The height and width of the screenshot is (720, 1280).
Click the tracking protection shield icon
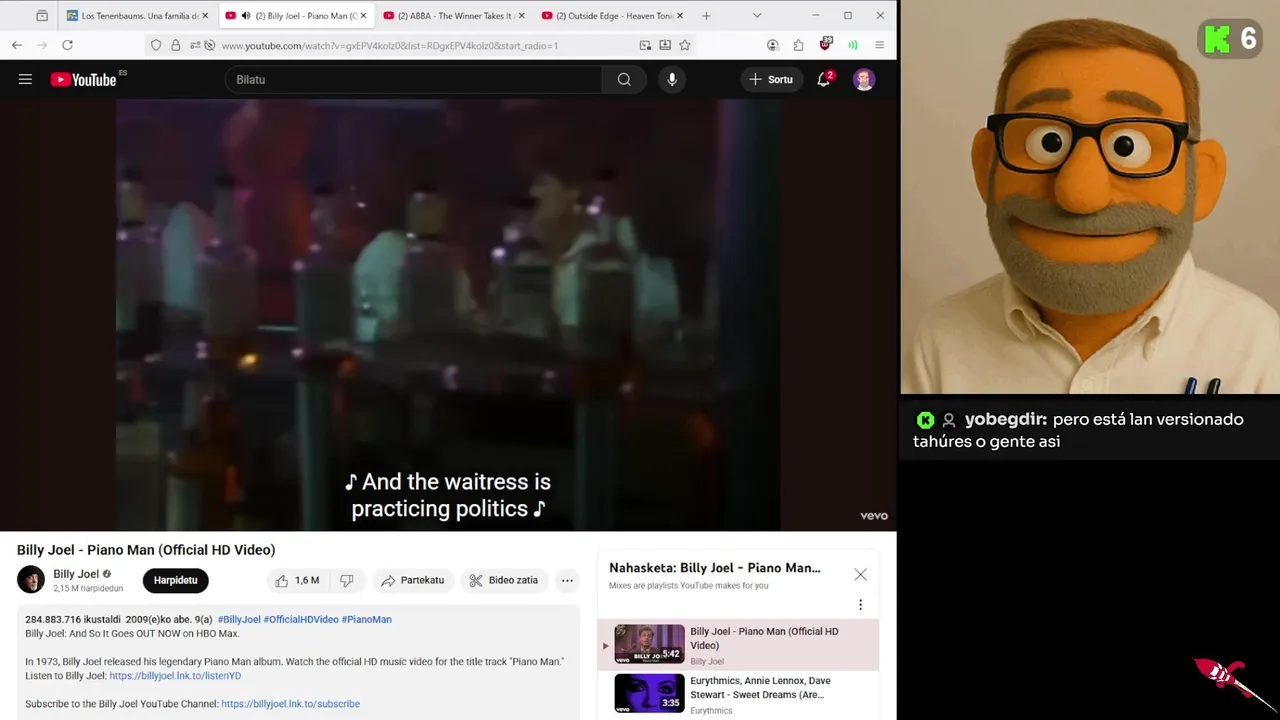point(156,45)
